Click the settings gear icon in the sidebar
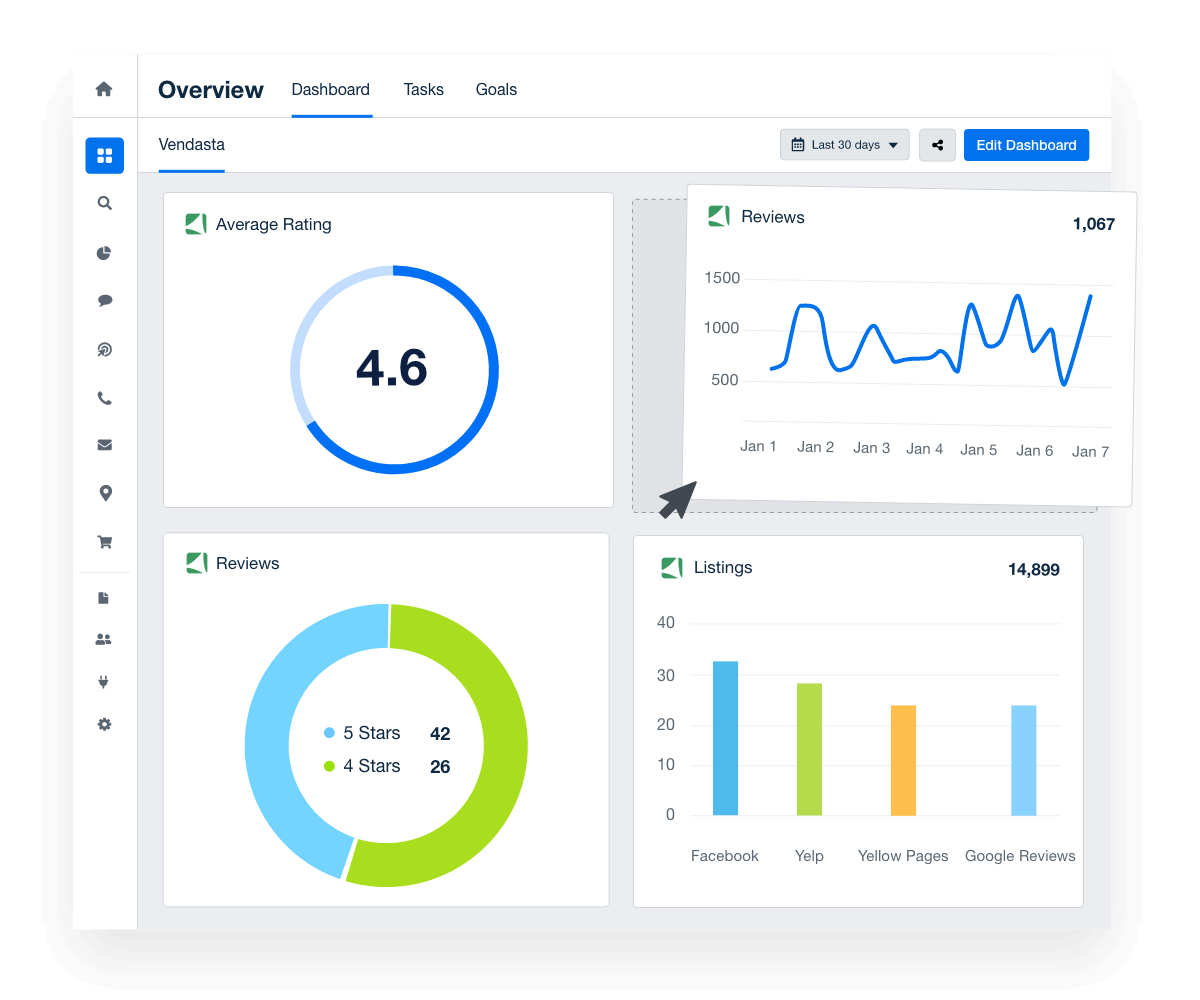 [104, 724]
